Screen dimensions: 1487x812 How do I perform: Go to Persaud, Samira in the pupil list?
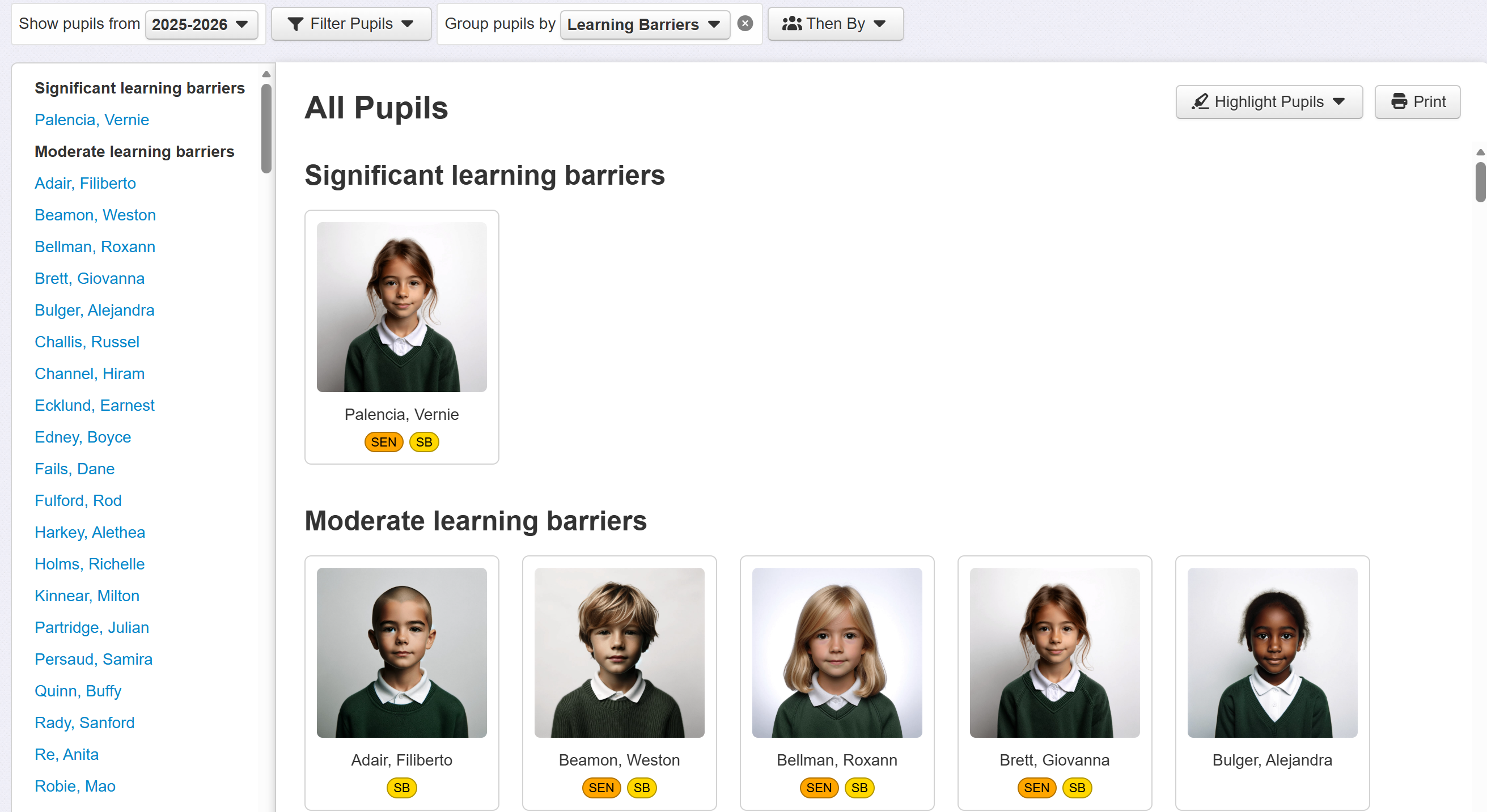pos(93,659)
